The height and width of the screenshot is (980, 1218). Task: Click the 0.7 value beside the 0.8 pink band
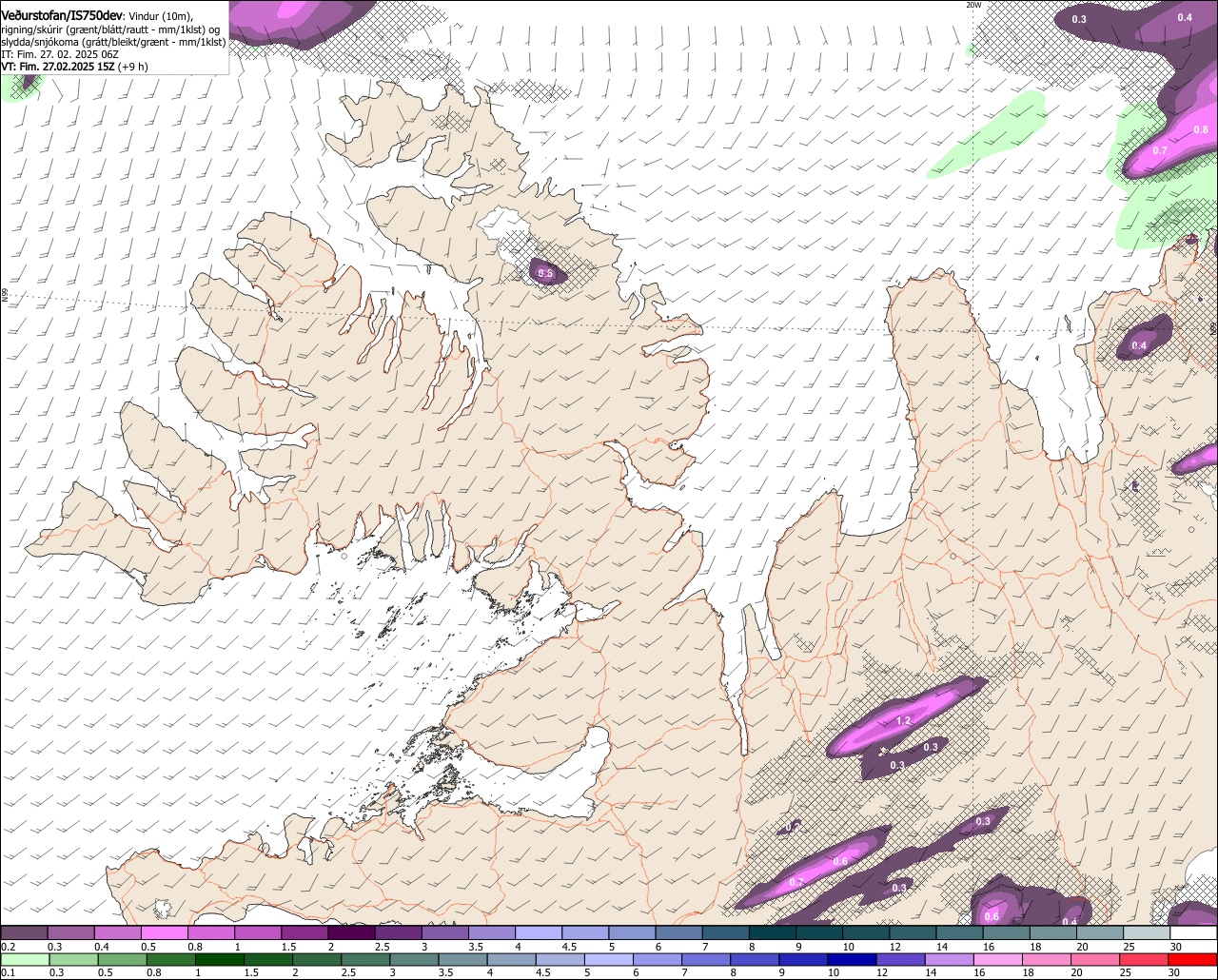[x=1160, y=150]
